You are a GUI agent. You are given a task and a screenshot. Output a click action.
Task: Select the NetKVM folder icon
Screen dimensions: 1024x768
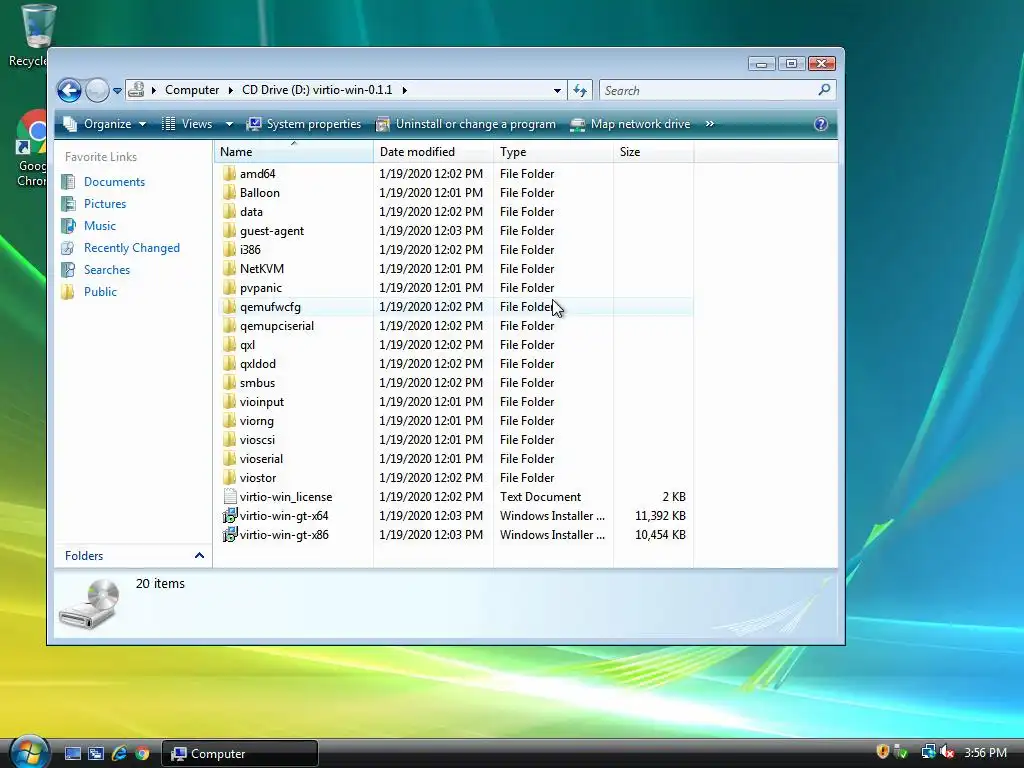tap(229, 268)
